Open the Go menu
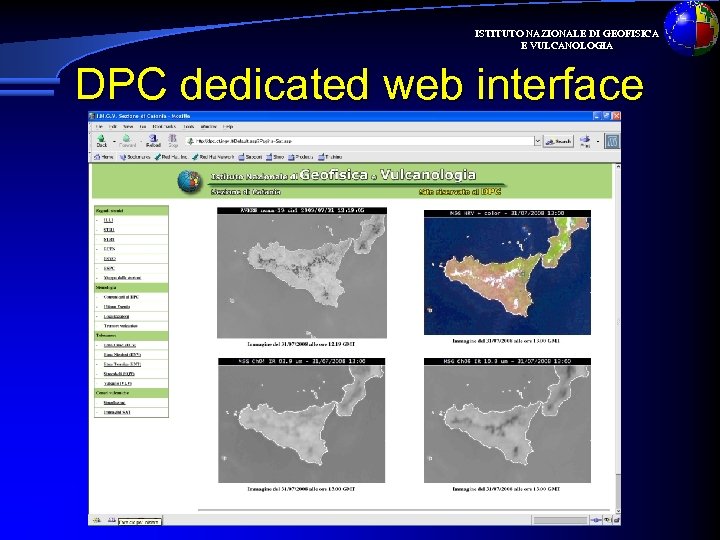720x540 pixels. [143, 126]
